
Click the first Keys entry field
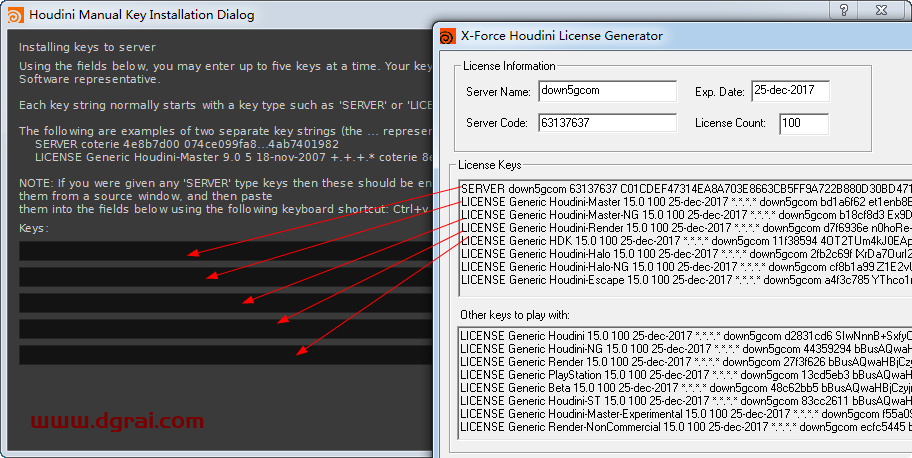226,251
